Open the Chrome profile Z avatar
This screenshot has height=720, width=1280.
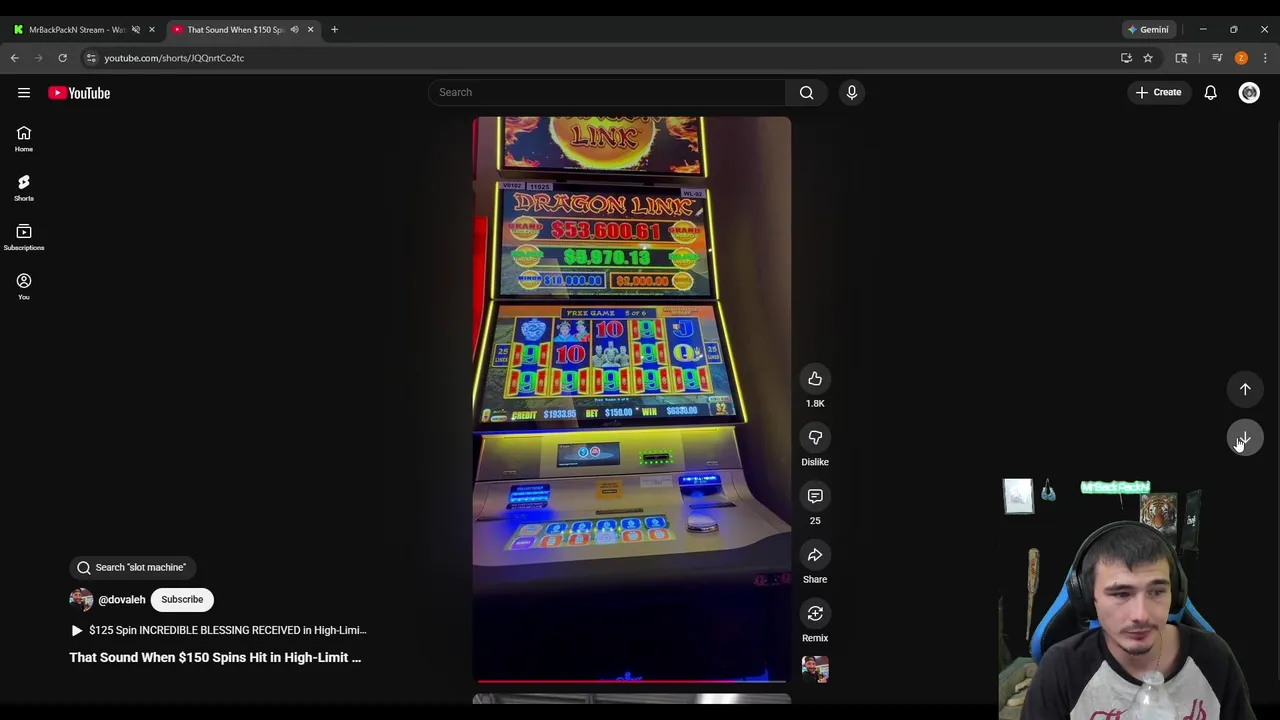[x=1241, y=58]
